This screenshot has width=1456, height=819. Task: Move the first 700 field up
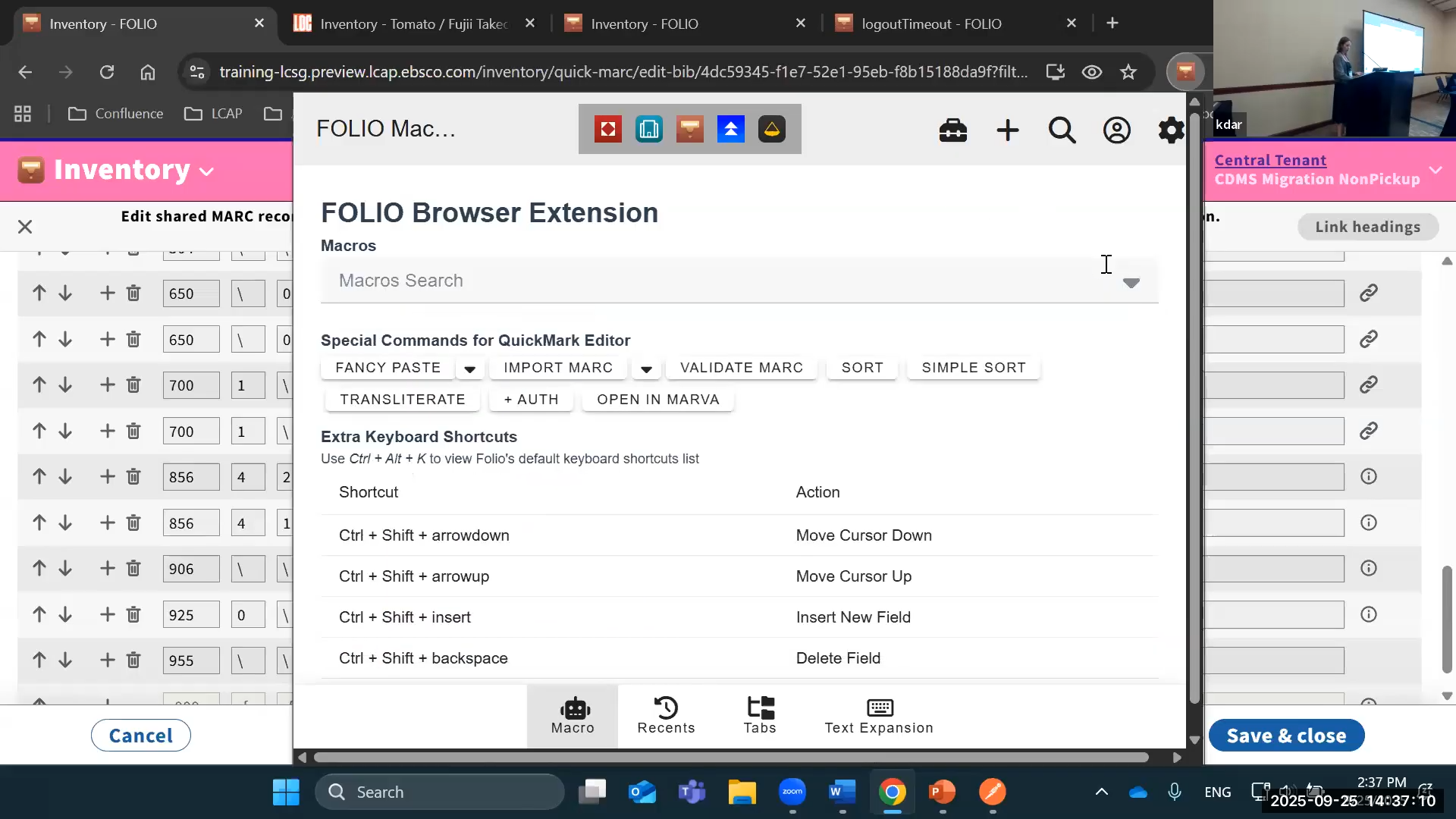[x=39, y=385]
